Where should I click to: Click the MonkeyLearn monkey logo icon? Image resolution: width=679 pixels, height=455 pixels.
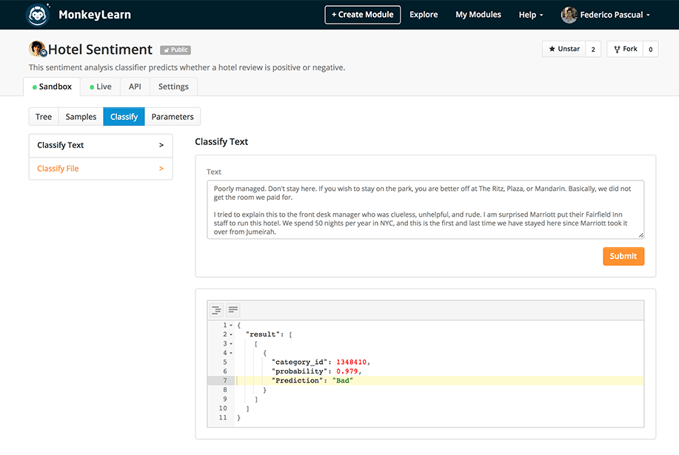[x=37, y=15]
